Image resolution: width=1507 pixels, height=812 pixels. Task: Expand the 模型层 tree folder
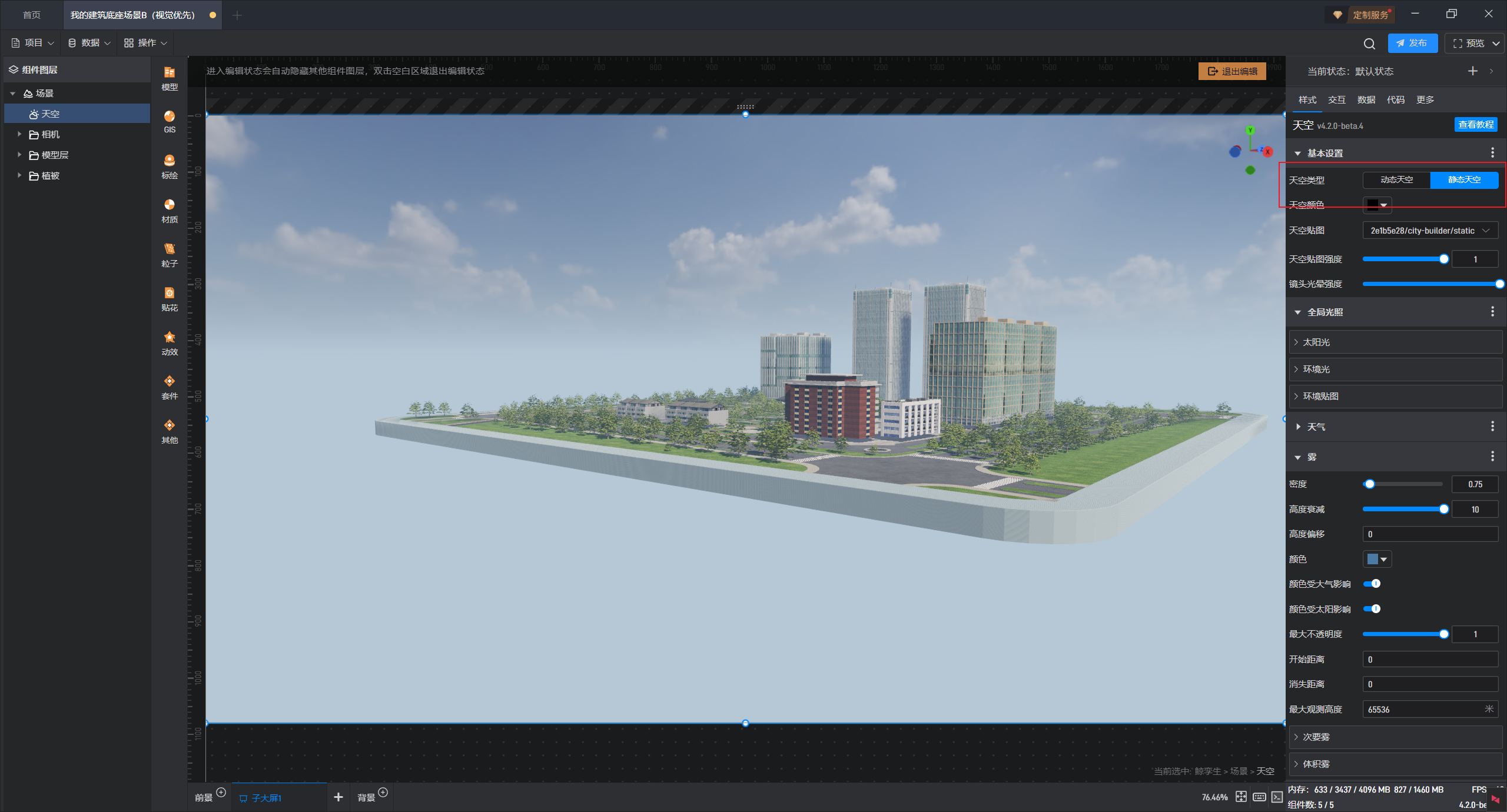19,155
